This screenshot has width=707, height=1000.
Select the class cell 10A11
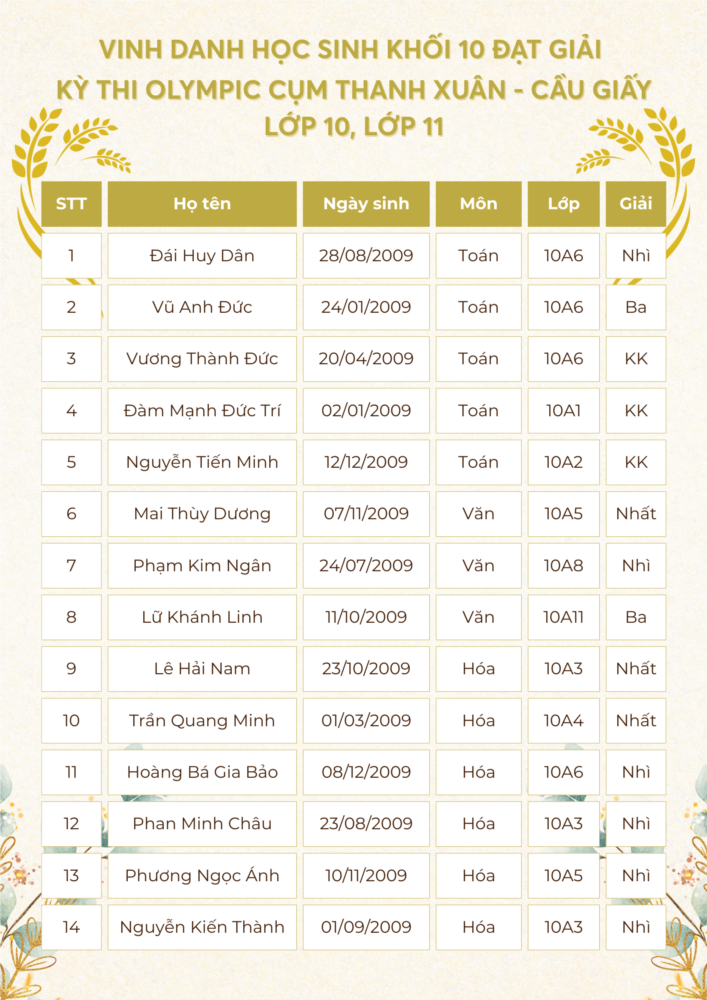[x=564, y=617]
